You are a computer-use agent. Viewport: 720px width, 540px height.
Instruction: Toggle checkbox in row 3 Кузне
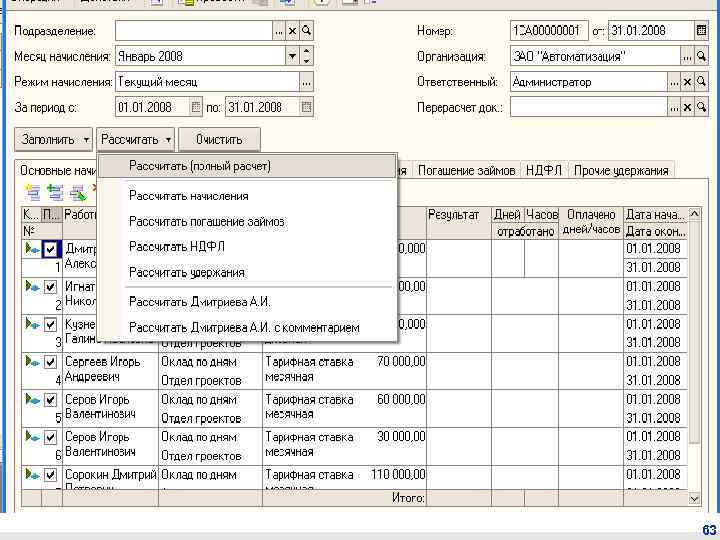[50, 325]
